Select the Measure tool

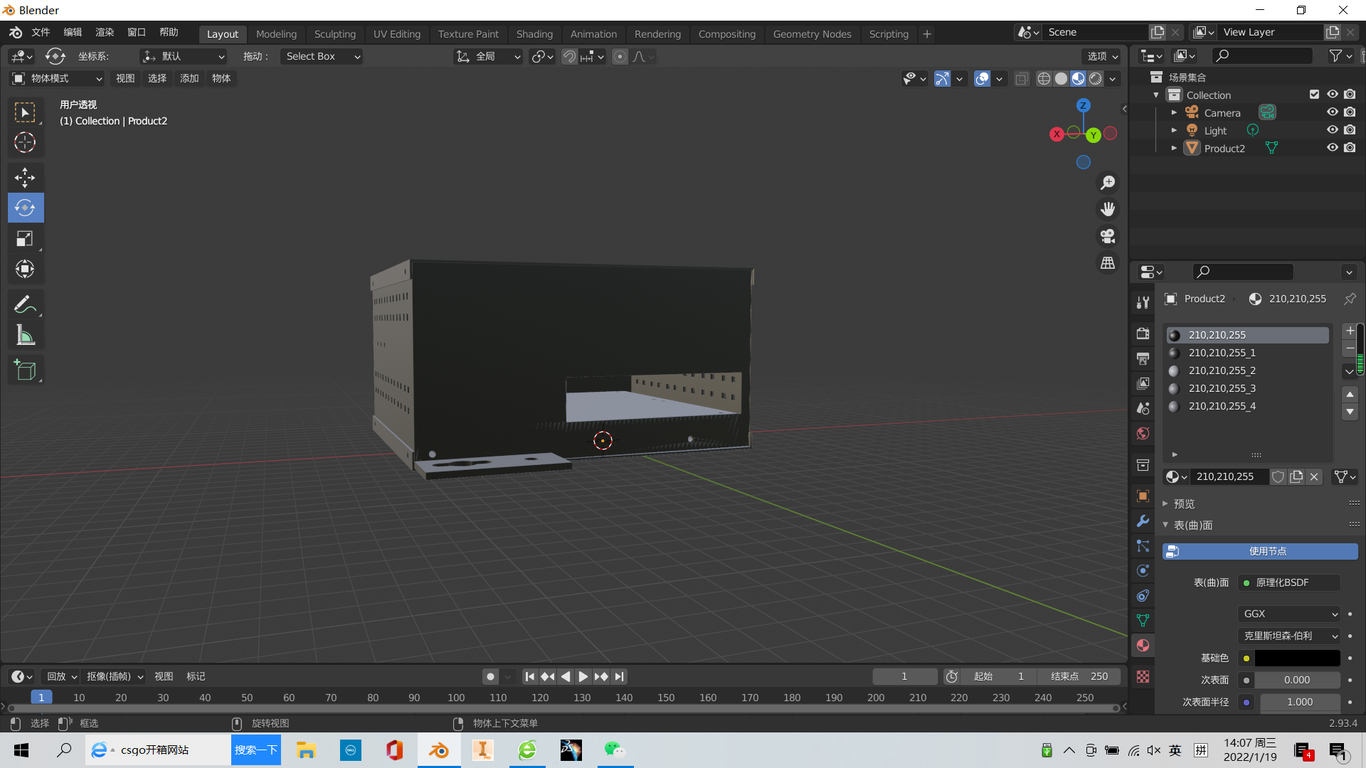(x=25, y=335)
